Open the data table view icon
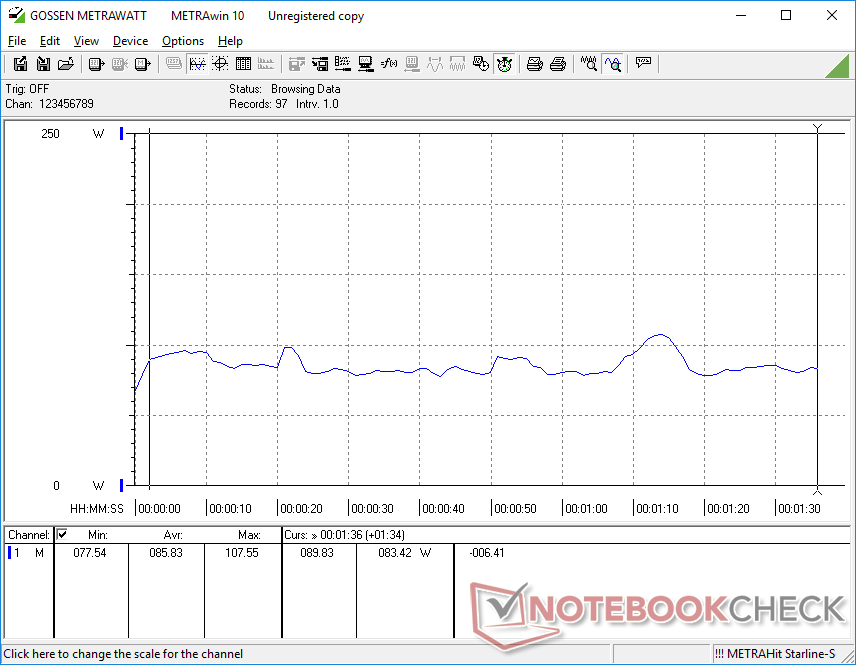856x665 pixels. (x=243, y=64)
